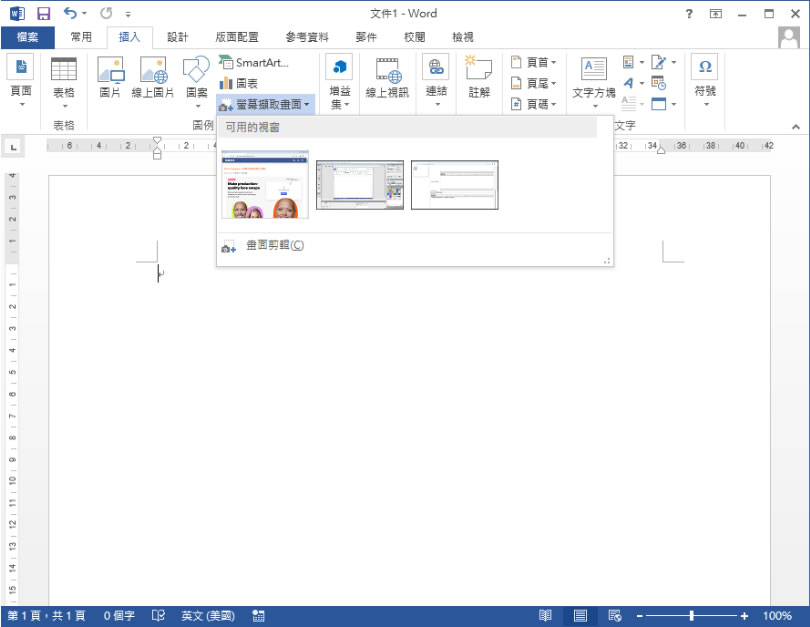Click the user account avatar icon
Image resolution: width=810 pixels, height=627 pixels.
point(788,37)
